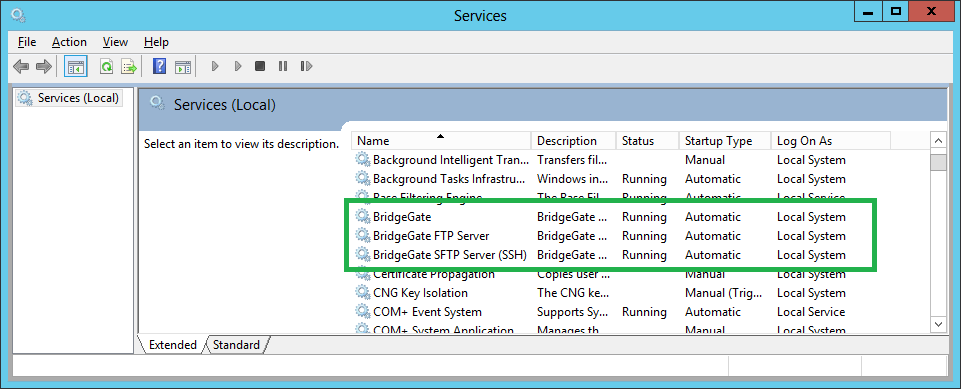Open Help via the question mark toolbar icon
This screenshot has height=389, width=961.
click(159, 66)
